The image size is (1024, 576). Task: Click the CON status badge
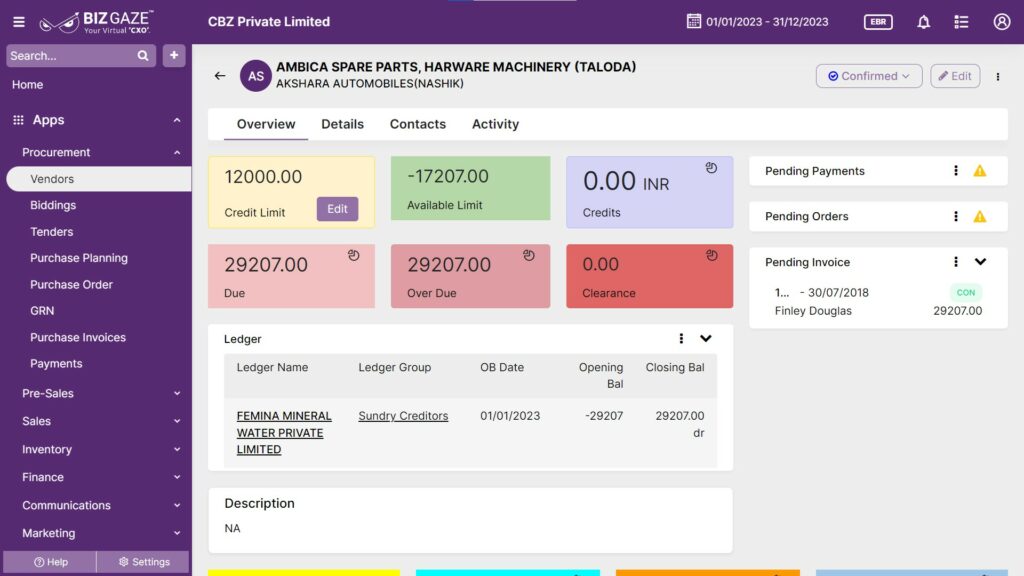pyautogui.click(x=966, y=293)
